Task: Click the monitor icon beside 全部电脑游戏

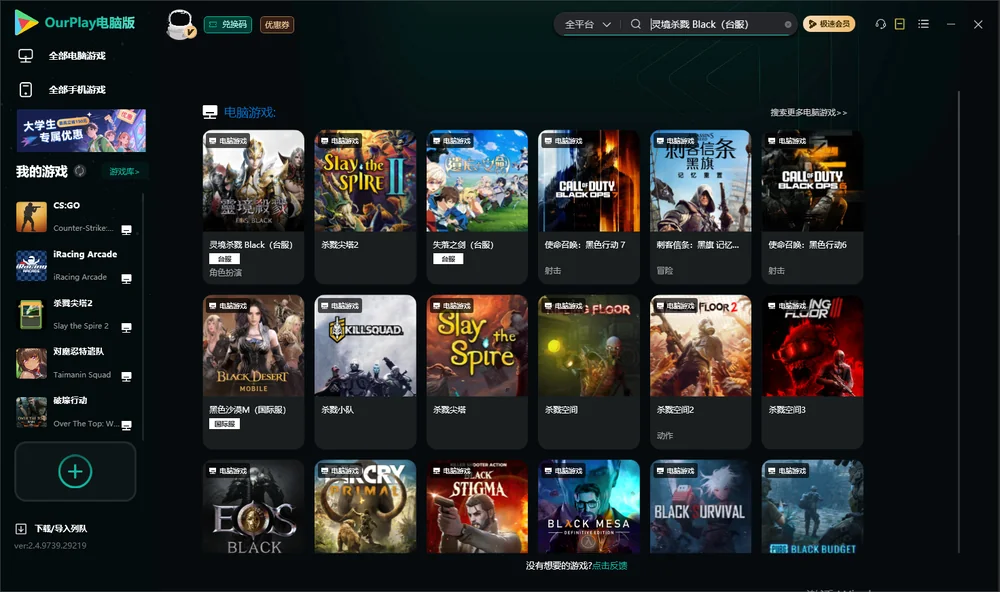Action: coord(26,56)
